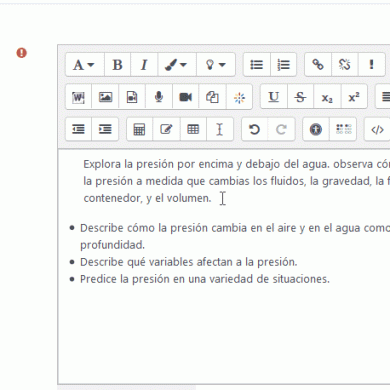Click the bullet starting 'Describe cómo la presión cambia'
390x390 pixels.
tap(235, 228)
